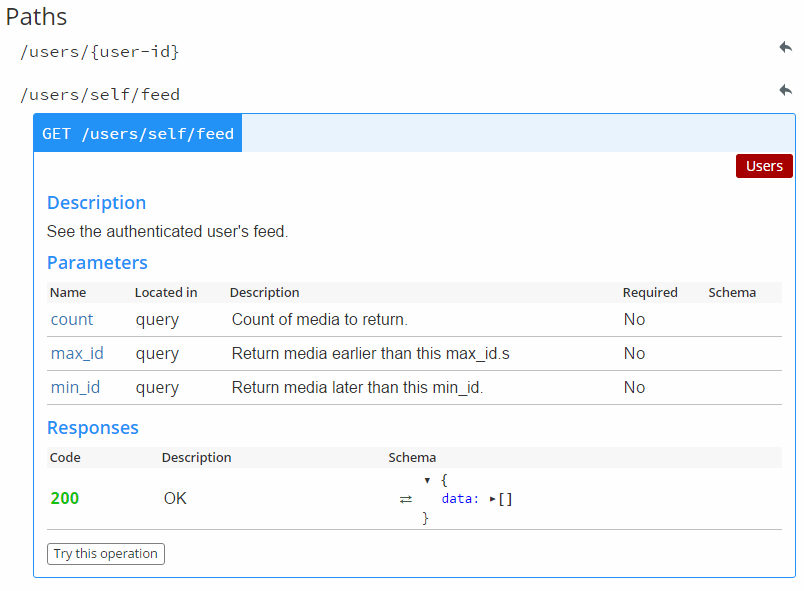Click the 'No' required value for count
The width and height of the screenshot is (804, 591).
click(634, 319)
